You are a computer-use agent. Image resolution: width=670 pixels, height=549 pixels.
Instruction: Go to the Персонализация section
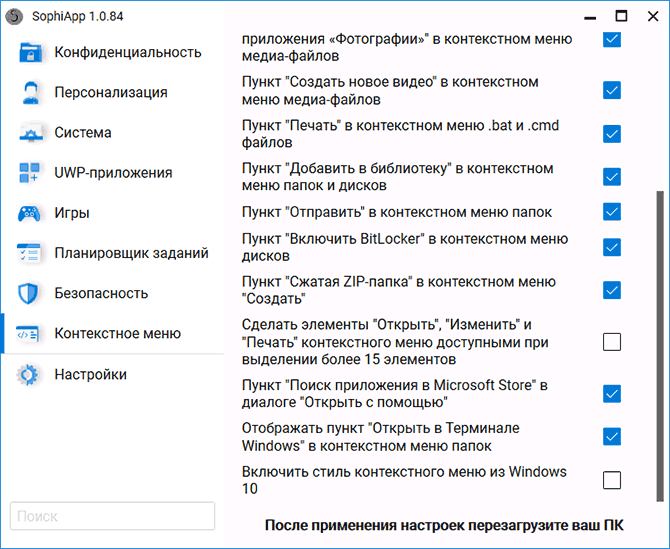[112, 93]
